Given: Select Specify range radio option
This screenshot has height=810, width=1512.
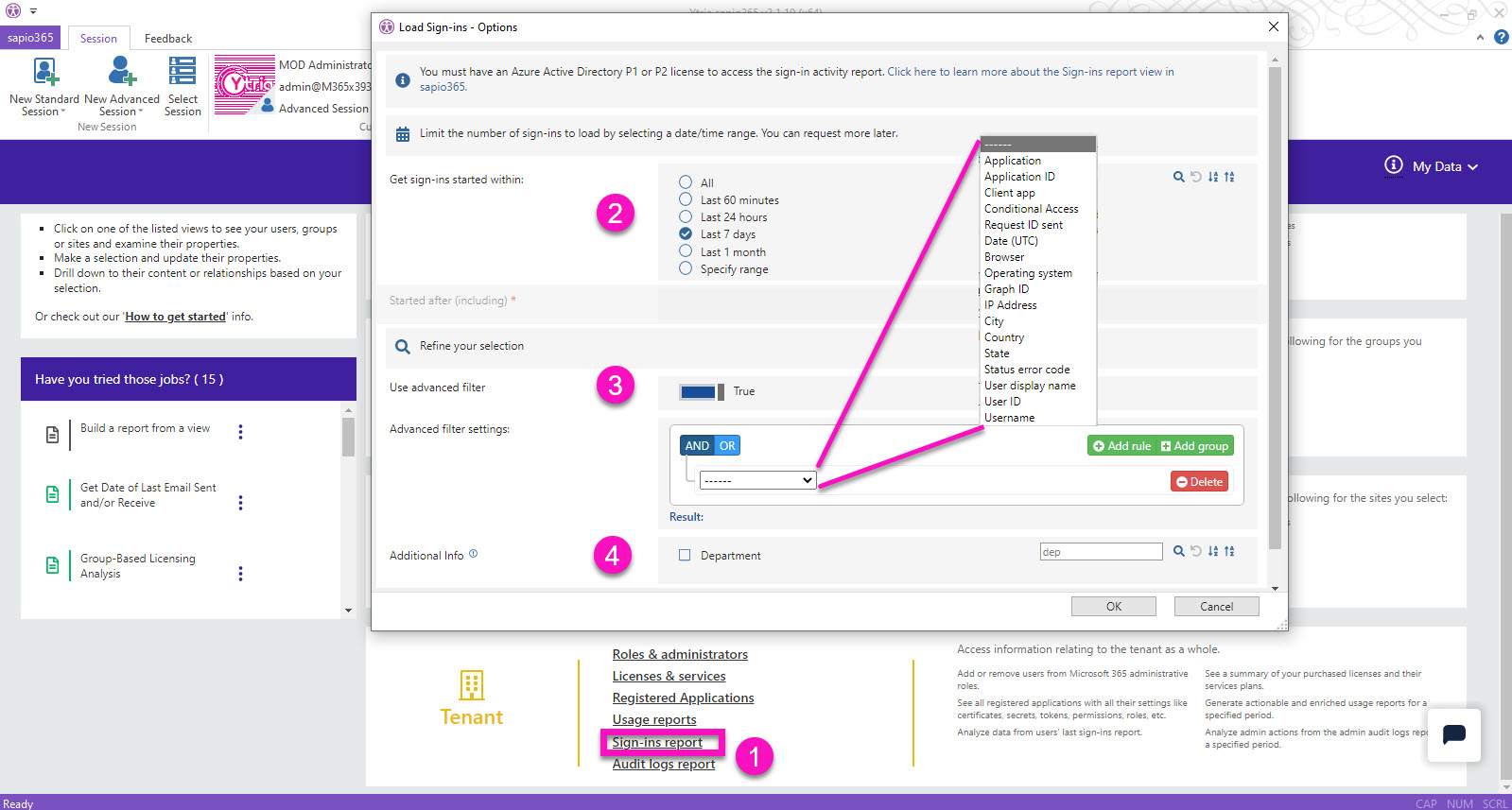Looking at the screenshot, I should click(686, 268).
